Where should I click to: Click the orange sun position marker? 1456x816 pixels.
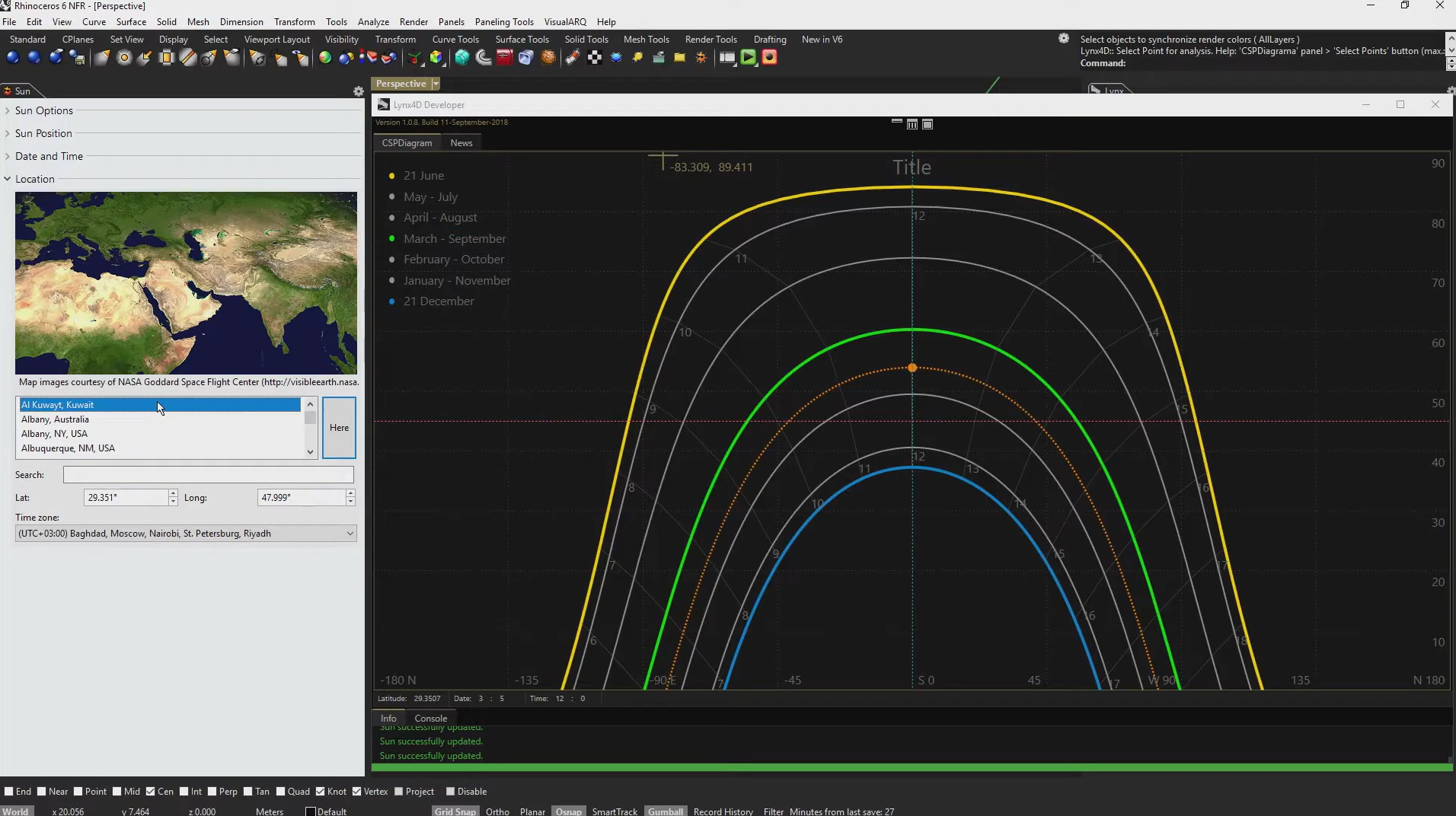pyautogui.click(x=912, y=368)
